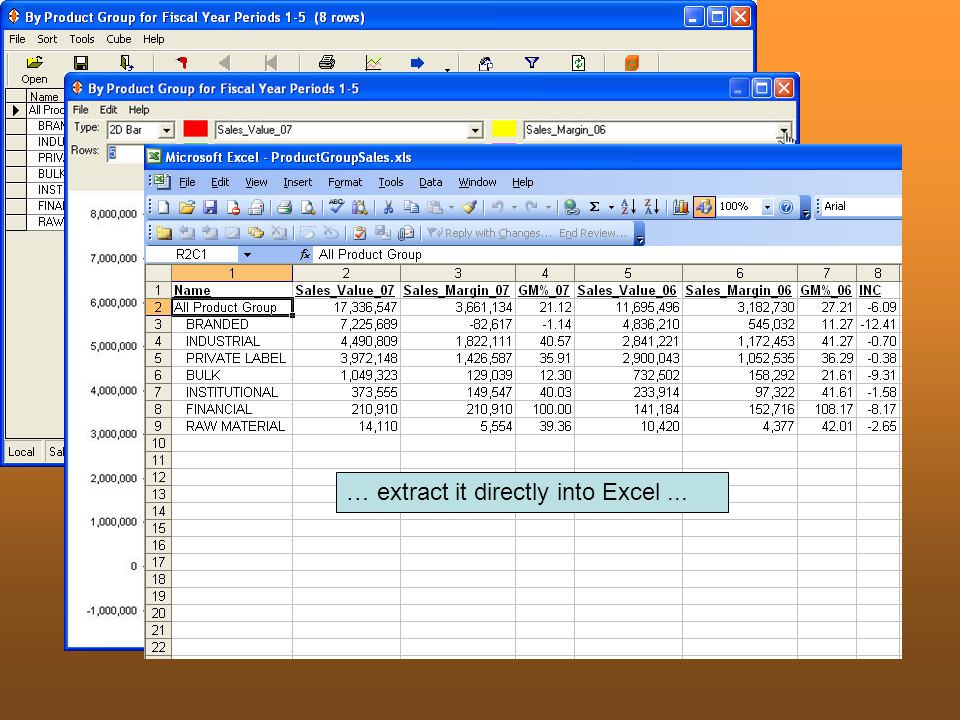Open the line chart icon in back window
The image size is (960, 720).
pyautogui.click(x=373, y=62)
